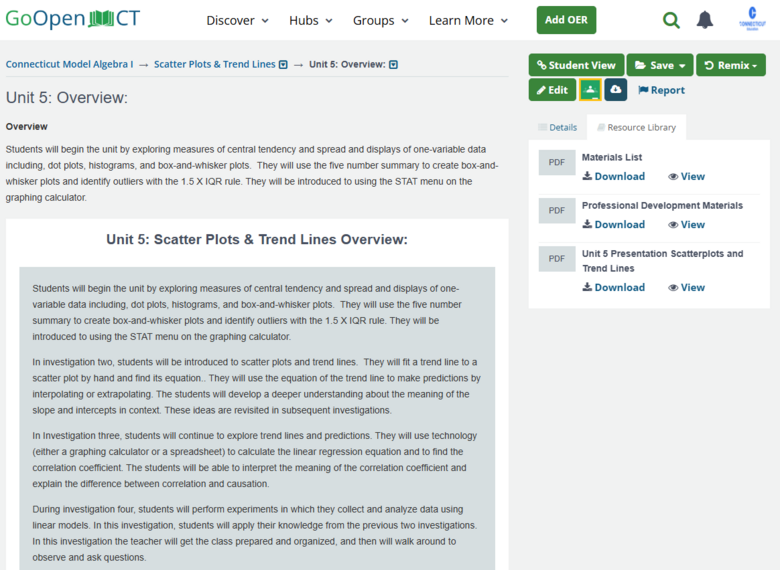Click the Unit 5: Overview page heading
This screenshot has width=780, height=570.
[x=67, y=97]
